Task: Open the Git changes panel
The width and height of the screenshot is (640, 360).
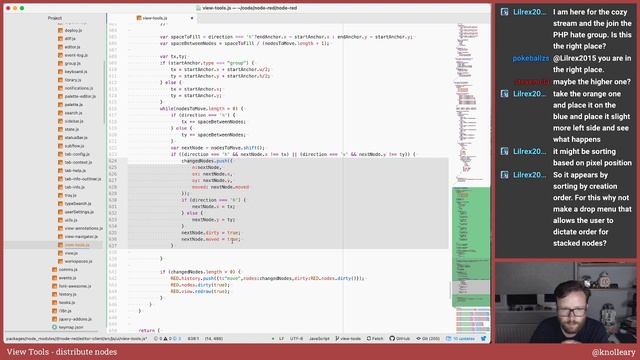Action: (428, 339)
